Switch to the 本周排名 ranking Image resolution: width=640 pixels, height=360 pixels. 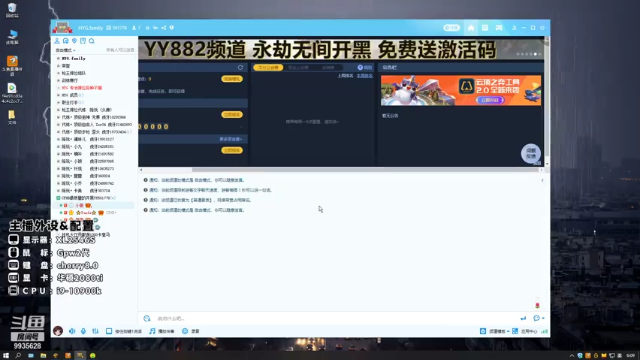[364, 76]
